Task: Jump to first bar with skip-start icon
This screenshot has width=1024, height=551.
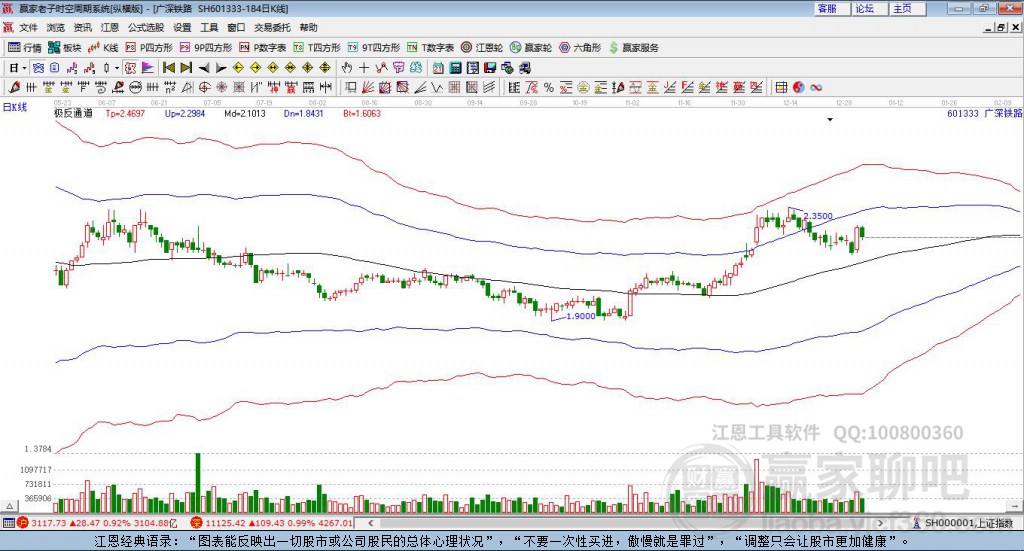Action: pos(168,68)
